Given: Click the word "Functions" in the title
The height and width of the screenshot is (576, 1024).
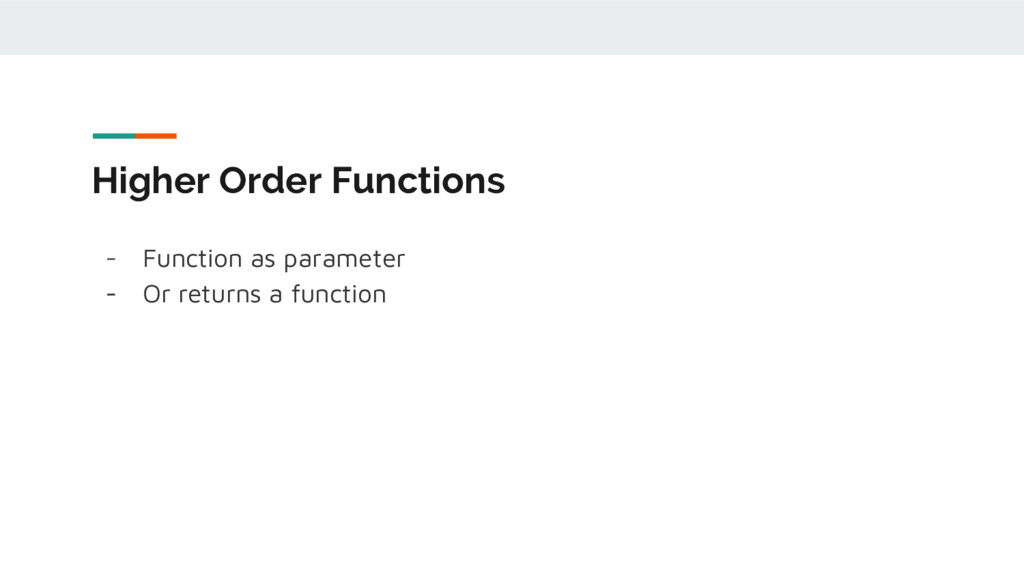Looking at the screenshot, I should pos(418,182).
